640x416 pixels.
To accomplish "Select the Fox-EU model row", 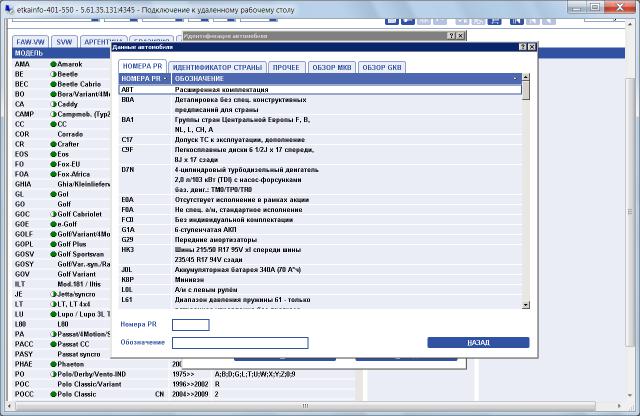I will point(61,164).
